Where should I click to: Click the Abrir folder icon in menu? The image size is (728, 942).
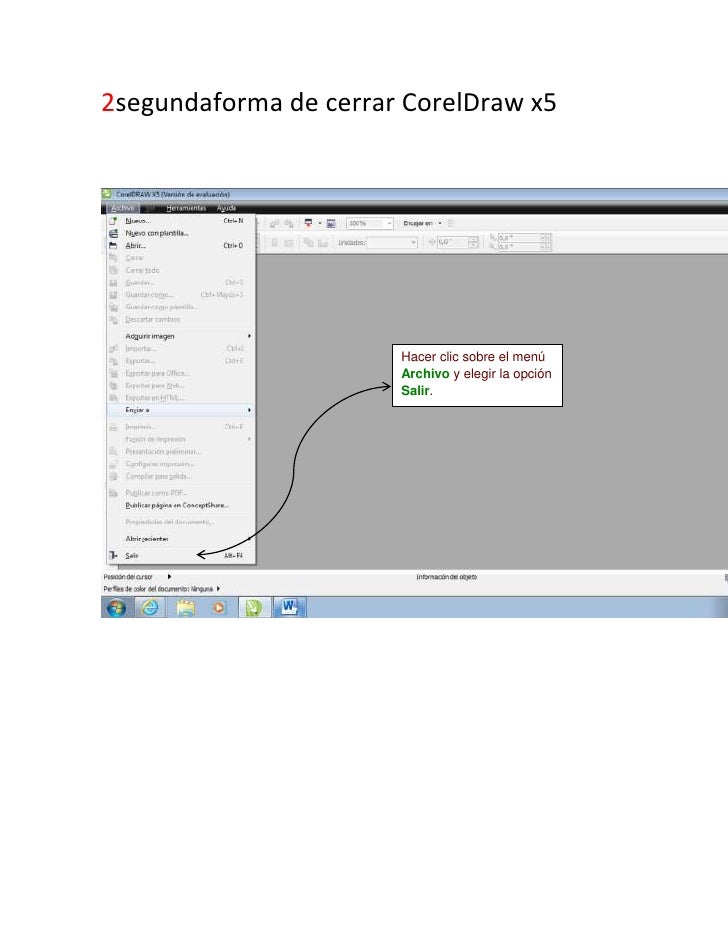113,245
